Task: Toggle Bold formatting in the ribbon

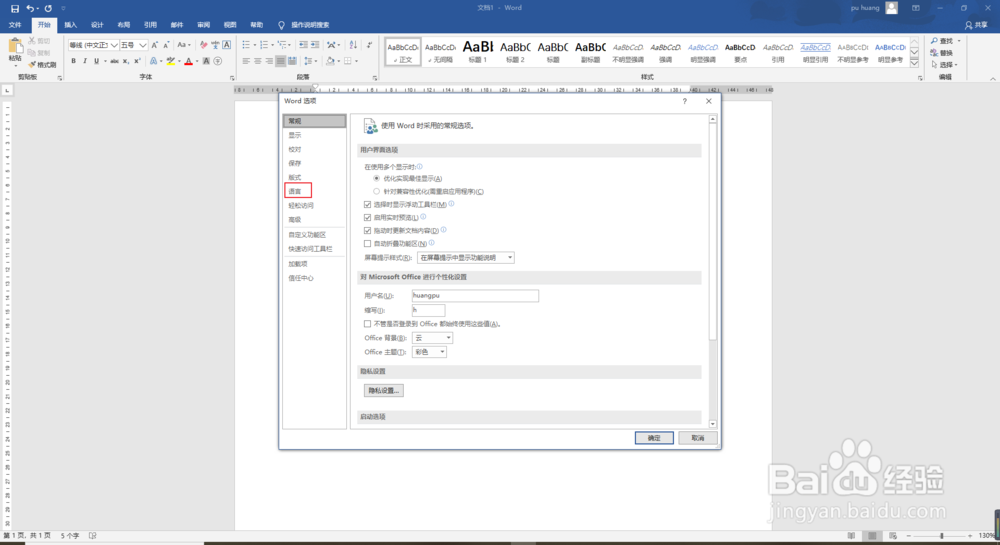Action: pos(73,61)
